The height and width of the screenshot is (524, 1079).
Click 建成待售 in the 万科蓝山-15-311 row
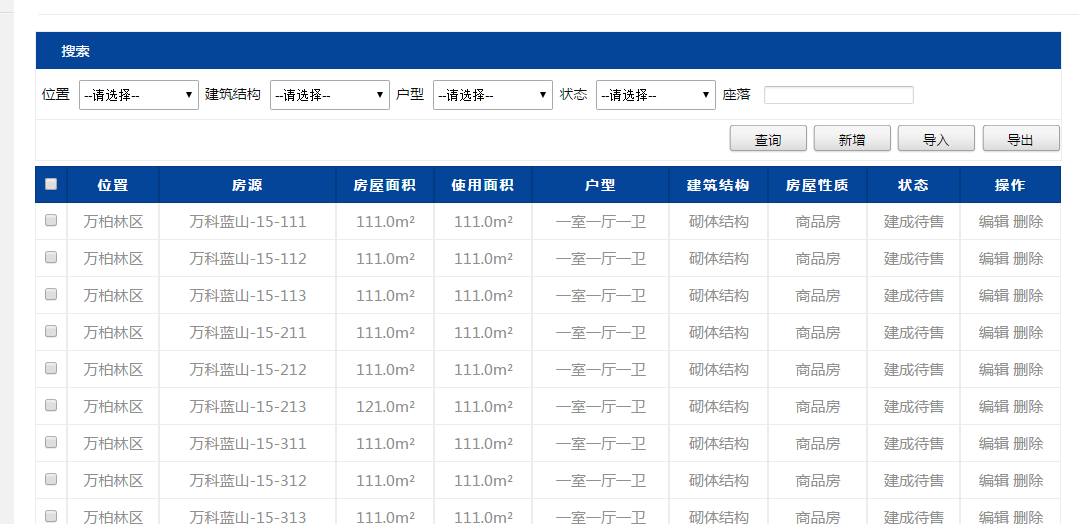(914, 444)
